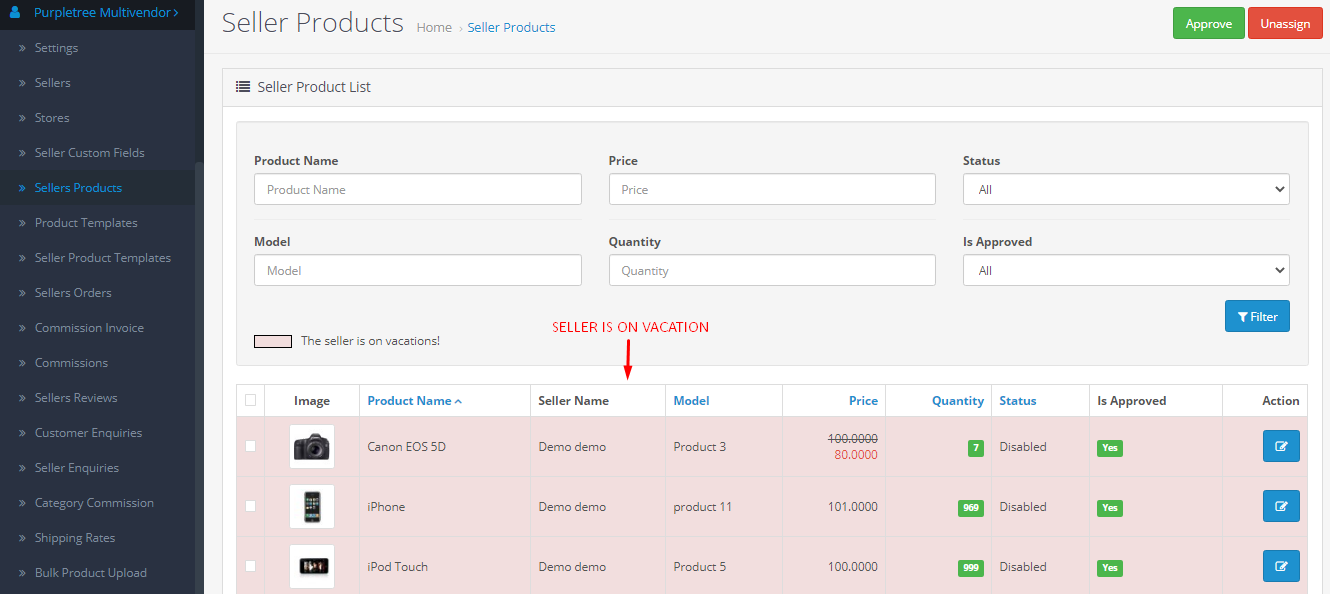Click the Purpletree Multivendor user icon
The height and width of the screenshot is (594, 1330).
point(14,13)
